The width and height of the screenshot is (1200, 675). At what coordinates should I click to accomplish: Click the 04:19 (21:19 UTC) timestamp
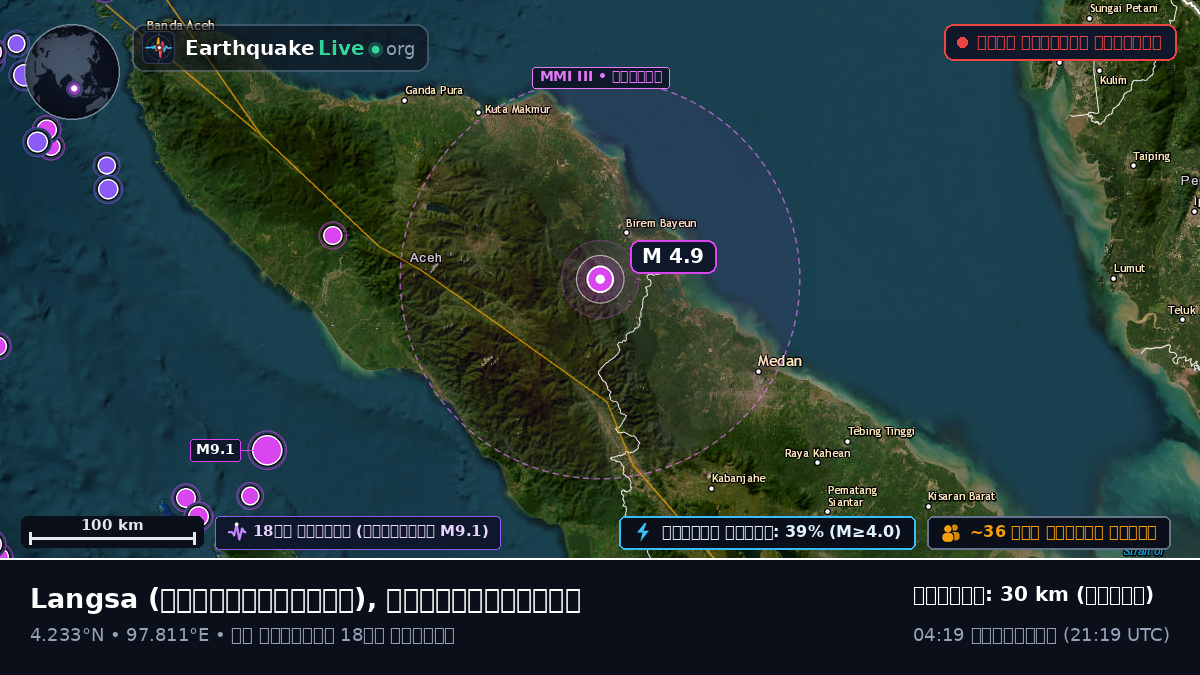click(x=1041, y=635)
